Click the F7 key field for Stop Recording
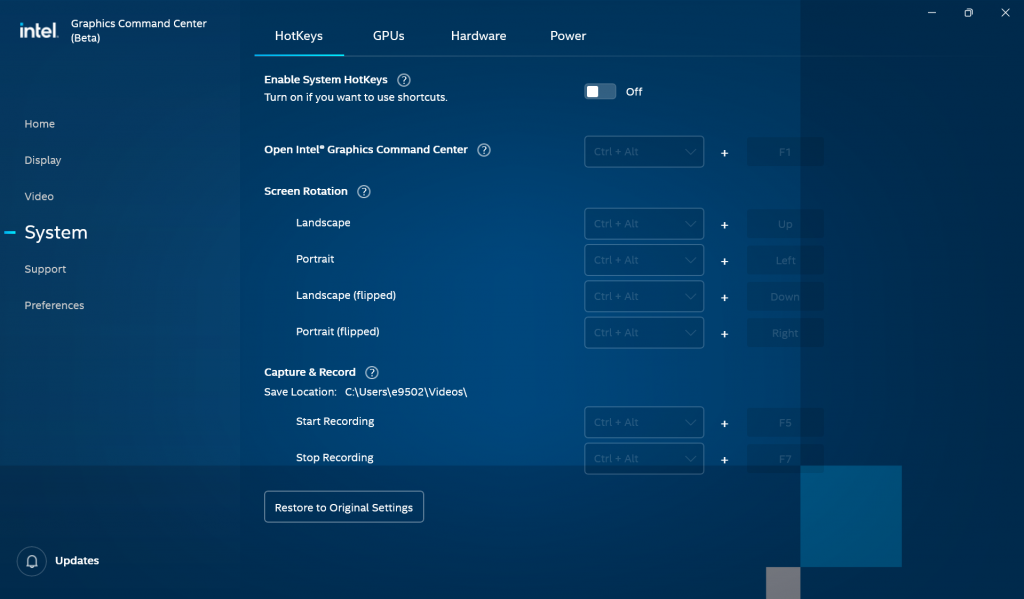 point(785,459)
